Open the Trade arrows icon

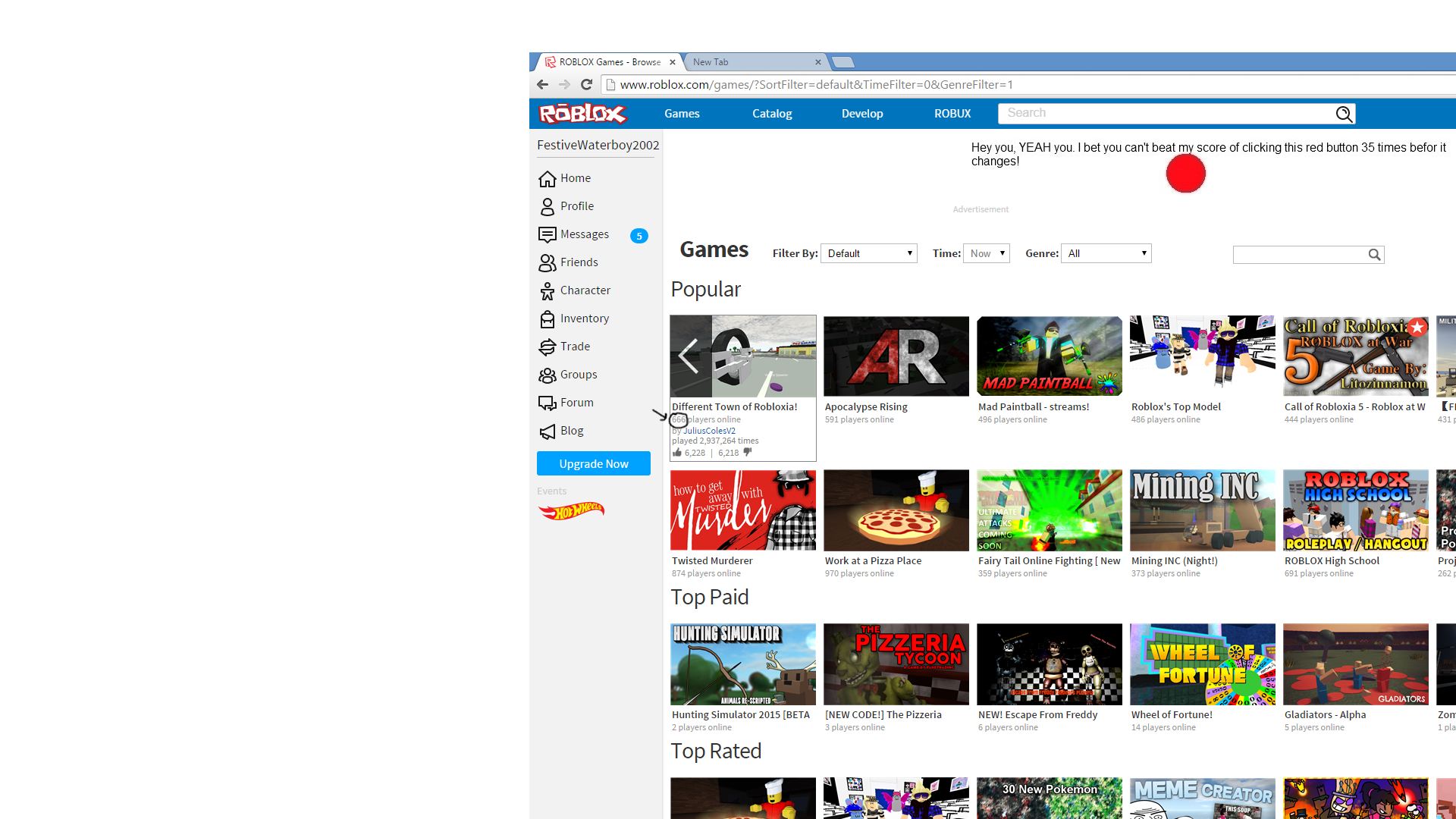point(547,347)
